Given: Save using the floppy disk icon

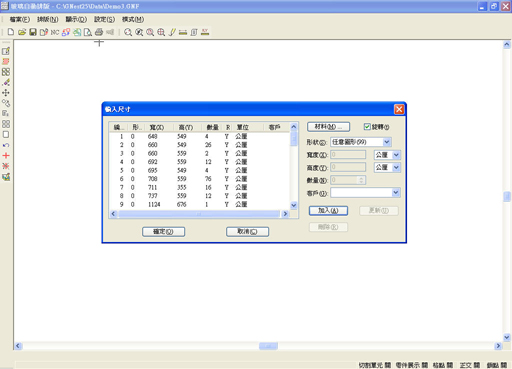Looking at the screenshot, I should point(33,32).
